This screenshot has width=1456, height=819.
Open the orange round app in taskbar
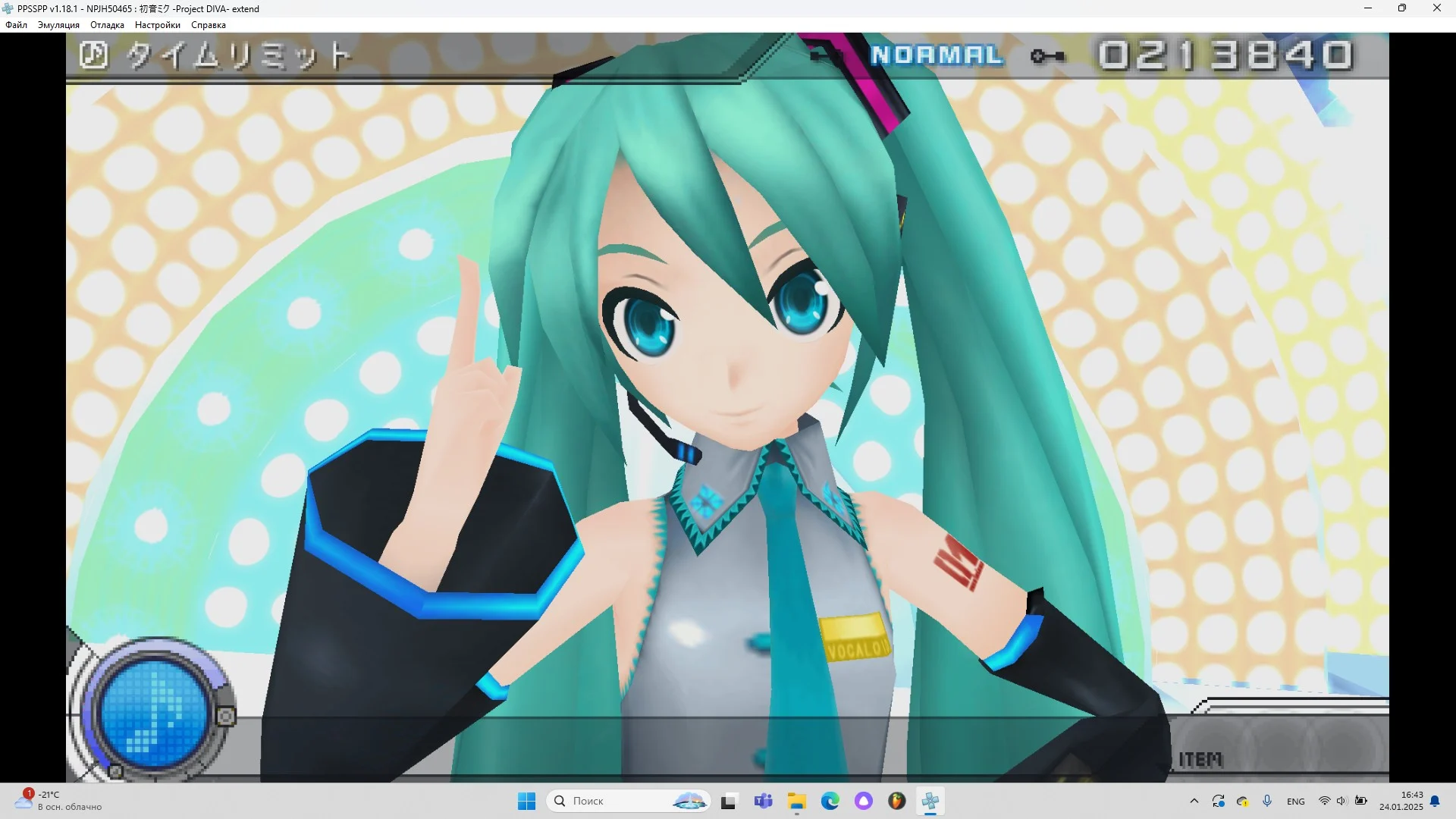coord(897,801)
